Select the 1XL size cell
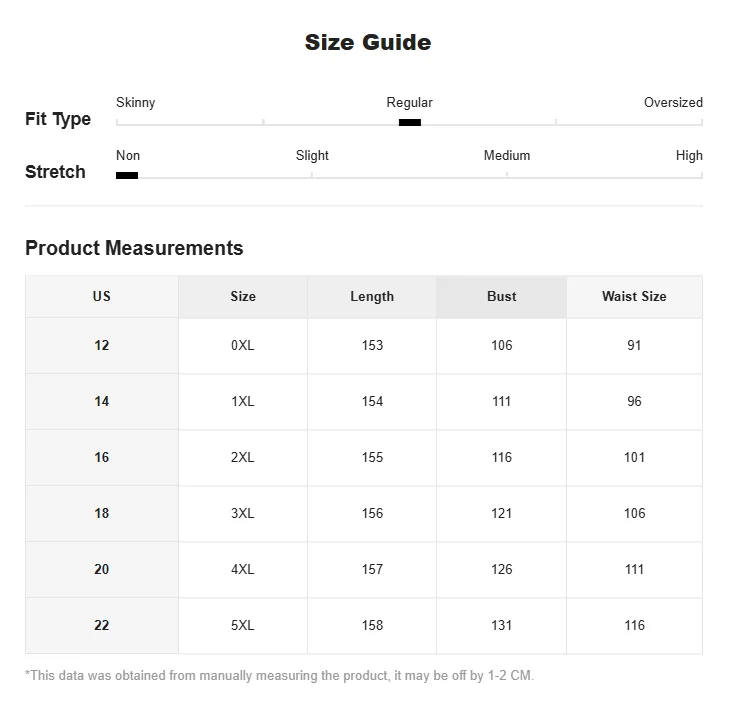 coord(243,401)
